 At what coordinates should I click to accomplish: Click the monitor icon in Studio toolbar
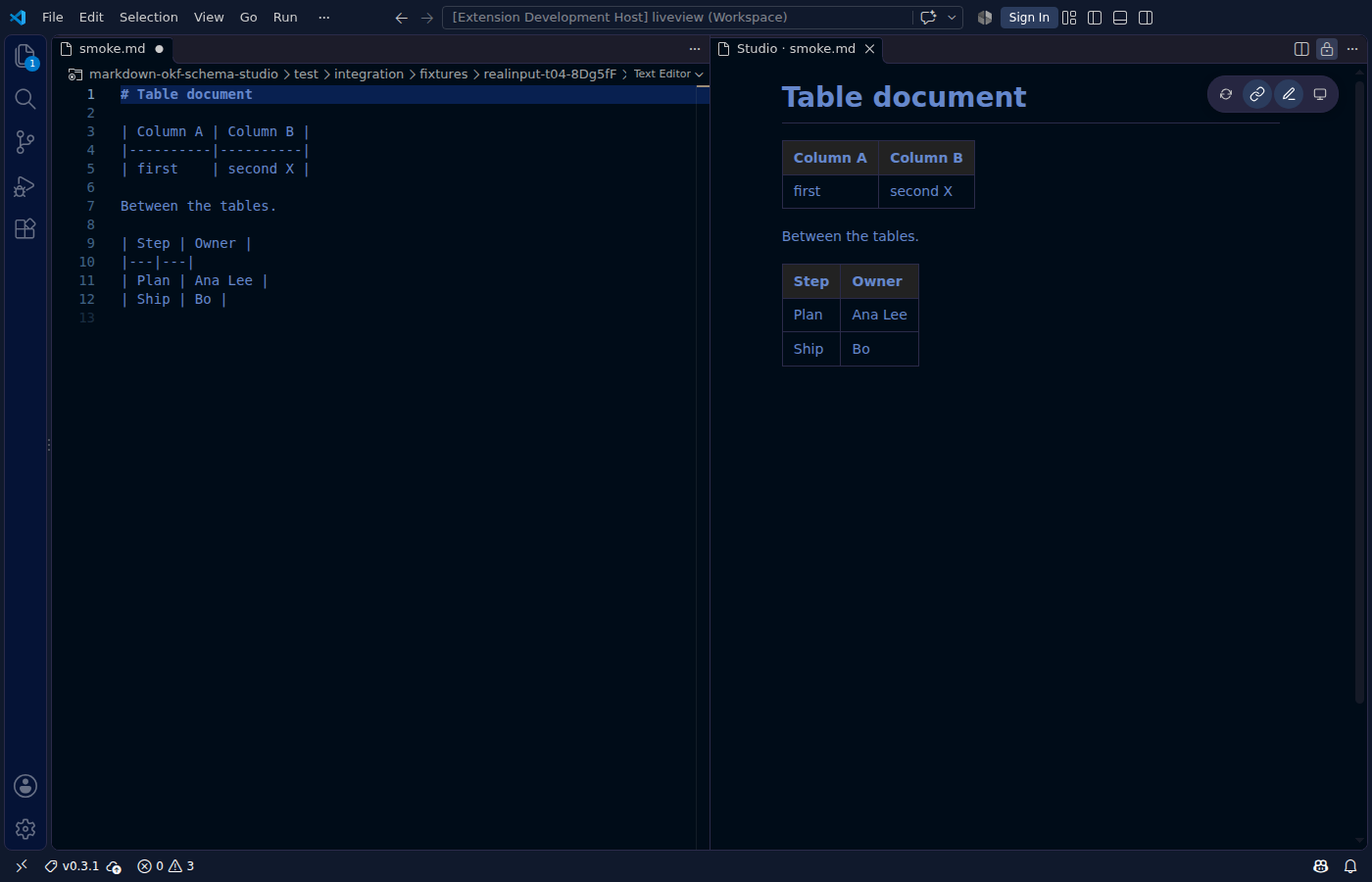(1320, 94)
